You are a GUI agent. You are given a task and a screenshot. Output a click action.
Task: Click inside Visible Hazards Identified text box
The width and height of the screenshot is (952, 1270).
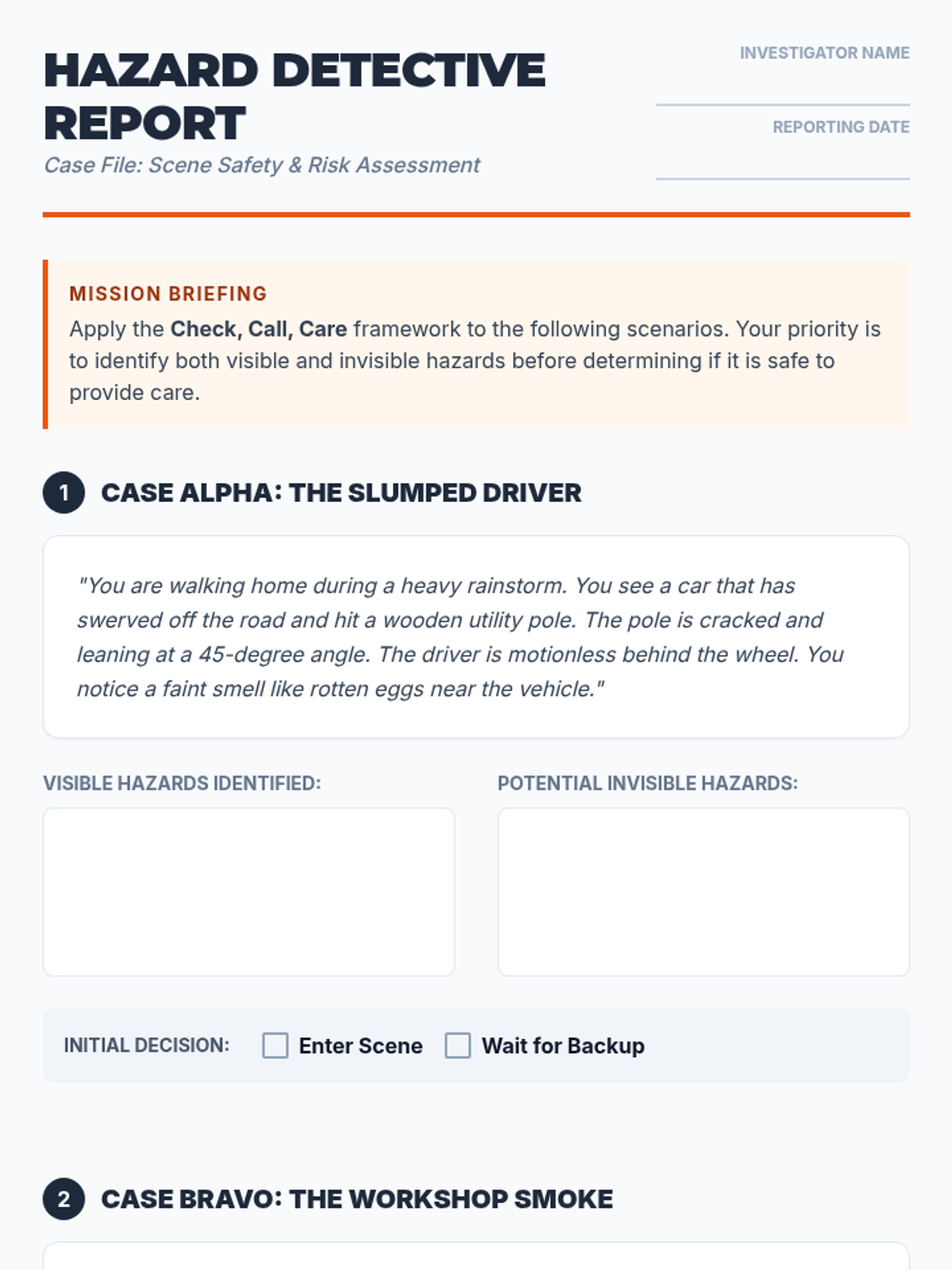point(249,892)
